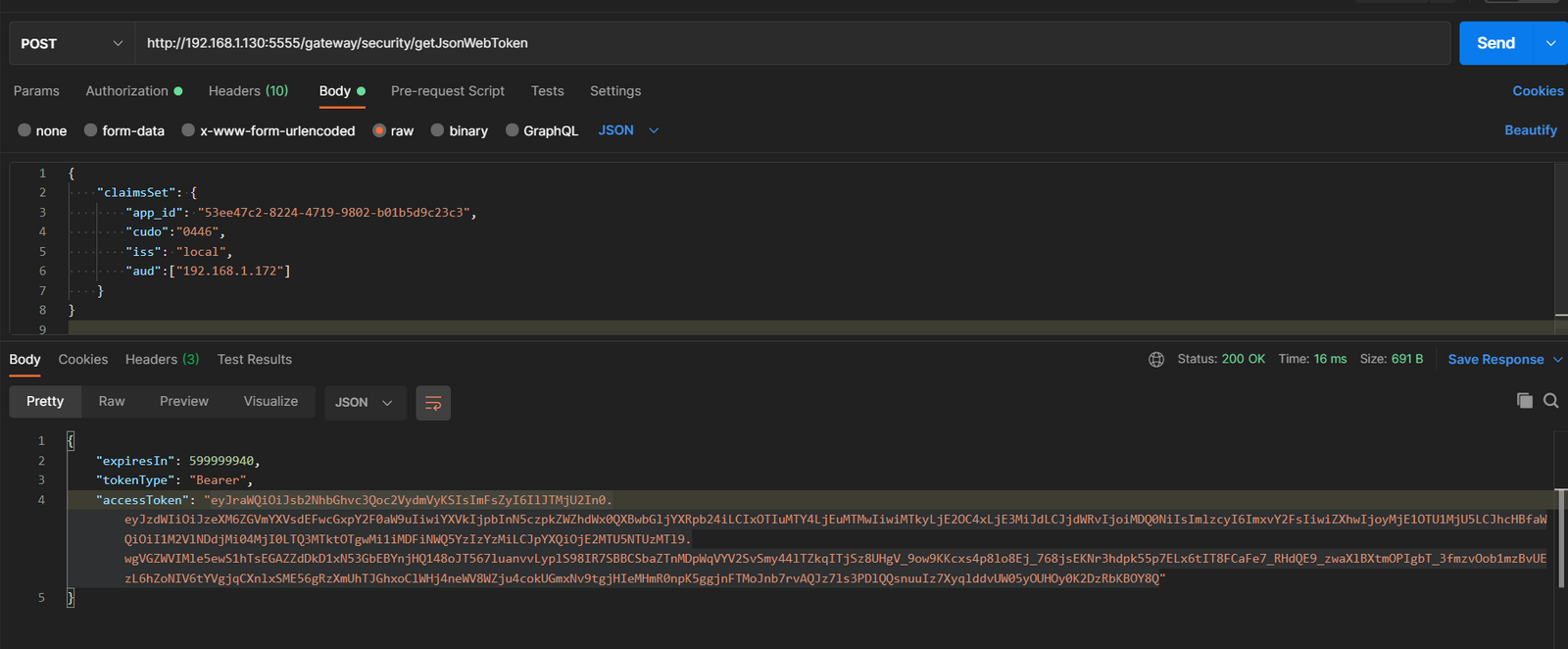This screenshot has height=649, width=1568.
Task: Open the response format JSON dropdown
Action: 365,403
